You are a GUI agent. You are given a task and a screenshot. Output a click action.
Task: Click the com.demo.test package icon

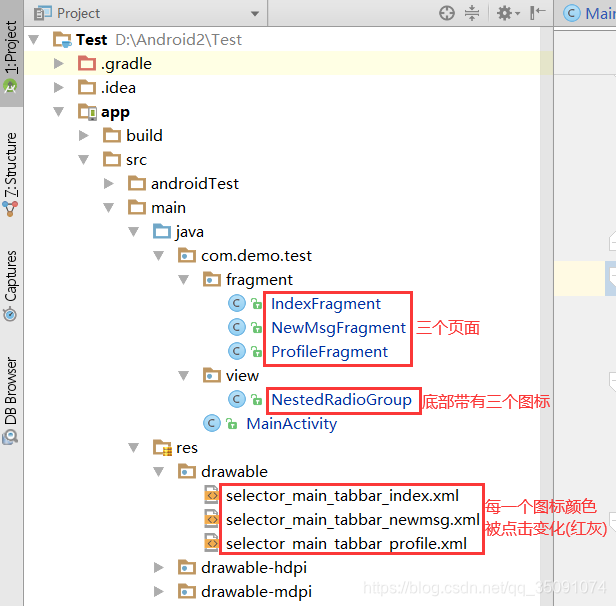tap(187, 256)
